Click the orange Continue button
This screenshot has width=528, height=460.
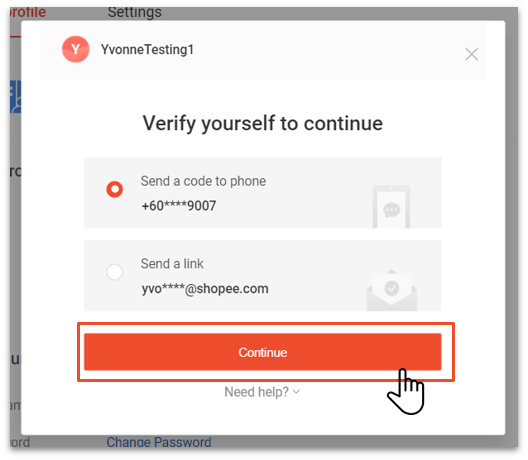point(262,352)
